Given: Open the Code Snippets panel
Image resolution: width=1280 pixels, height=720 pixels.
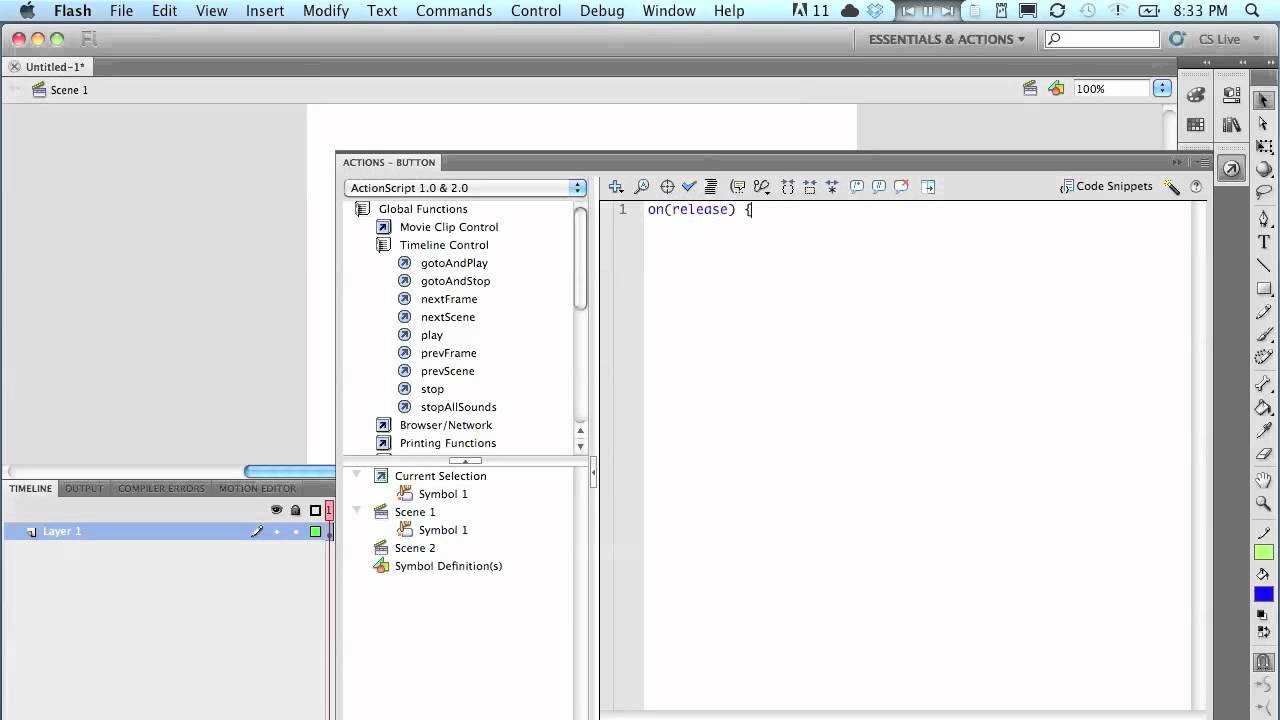Looking at the screenshot, I should click(1106, 187).
